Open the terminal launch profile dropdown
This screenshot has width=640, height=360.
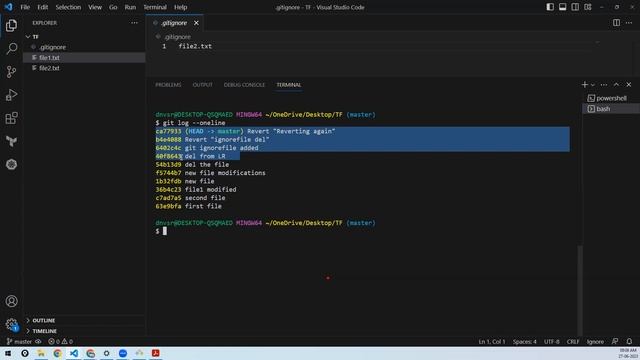pyautogui.click(x=593, y=85)
